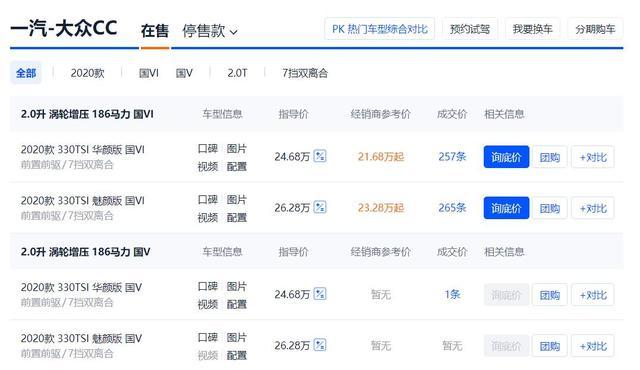Filter by 2020款
Screen dimensions: 640x370
[87, 73]
